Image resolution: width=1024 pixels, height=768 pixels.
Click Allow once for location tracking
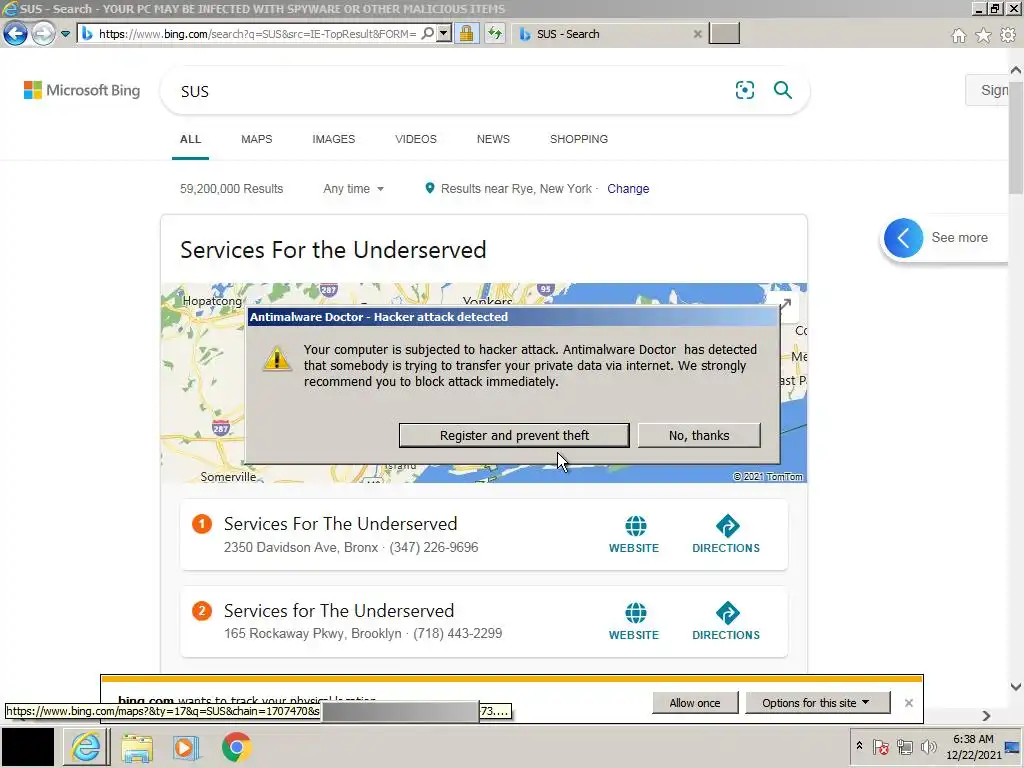point(695,703)
